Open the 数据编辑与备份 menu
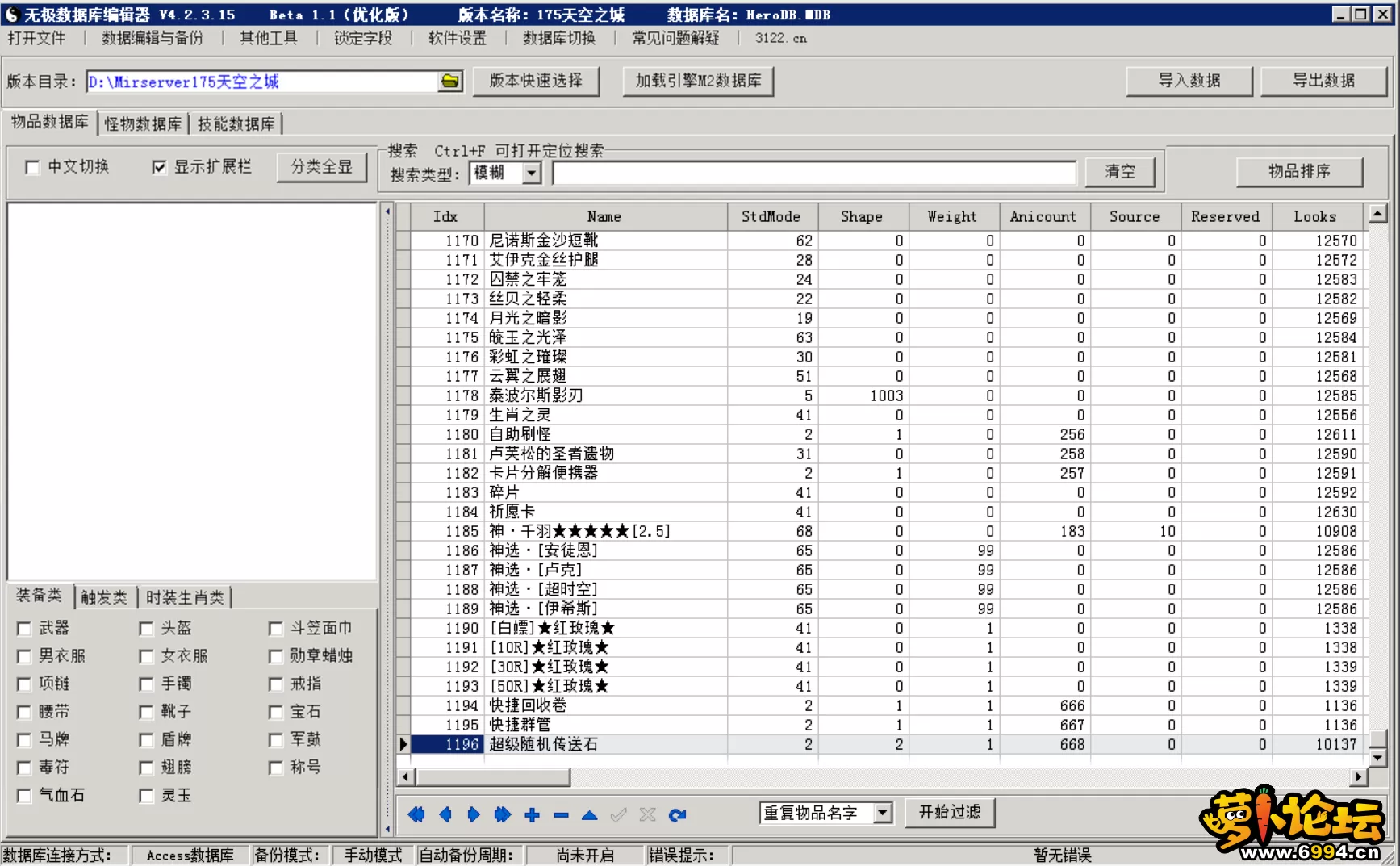The width and height of the screenshot is (1400, 866). pos(153,38)
